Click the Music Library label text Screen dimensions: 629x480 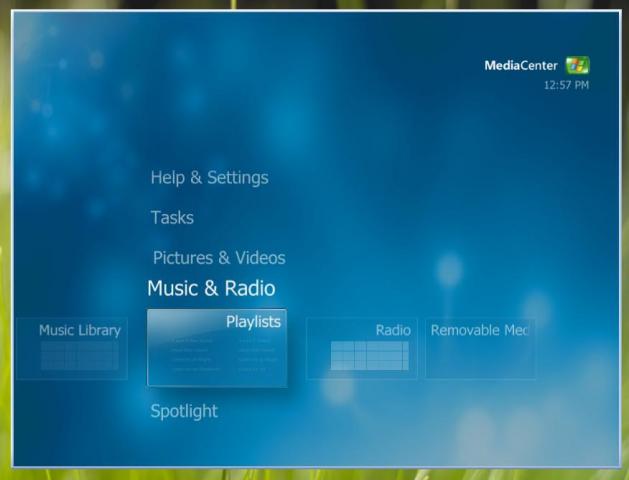[79, 330]
